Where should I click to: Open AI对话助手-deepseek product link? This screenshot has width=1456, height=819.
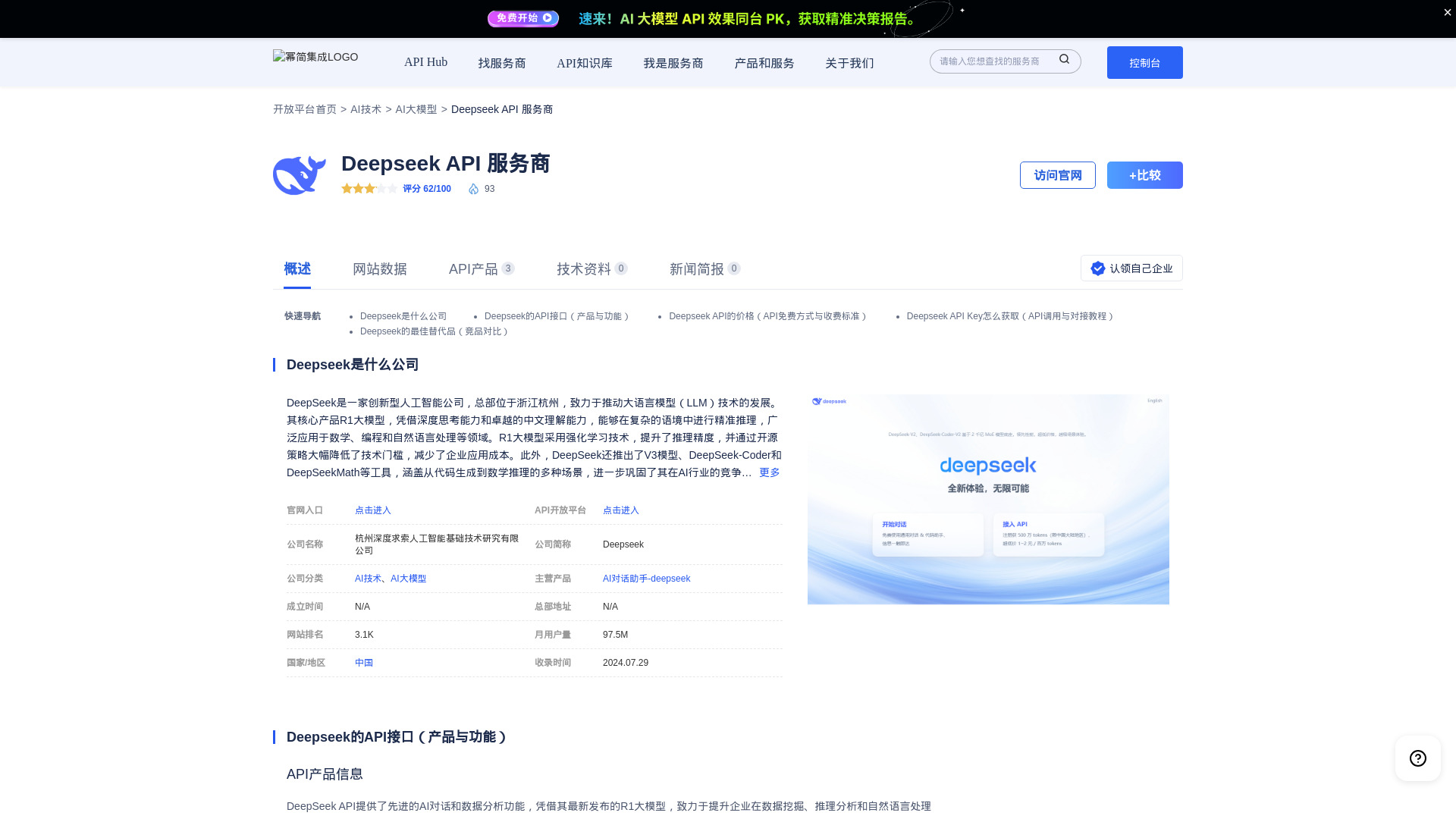(646, 579)
